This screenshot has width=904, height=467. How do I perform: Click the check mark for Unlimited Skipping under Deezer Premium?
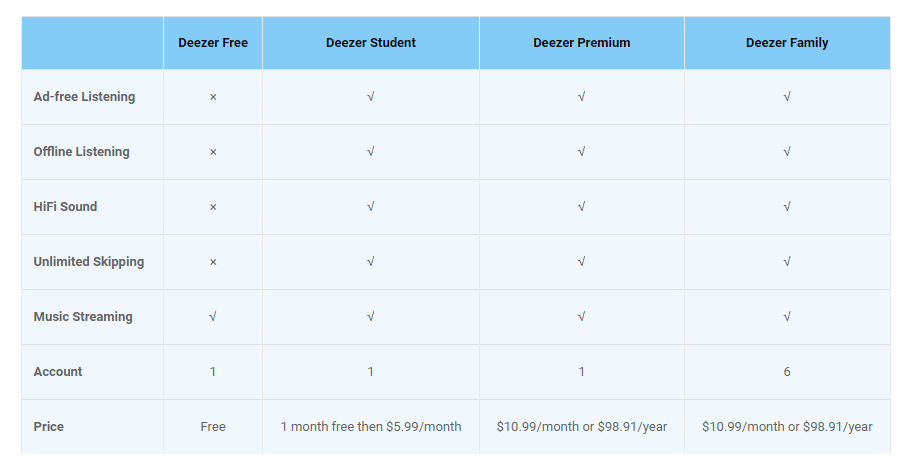coord(582,262)
